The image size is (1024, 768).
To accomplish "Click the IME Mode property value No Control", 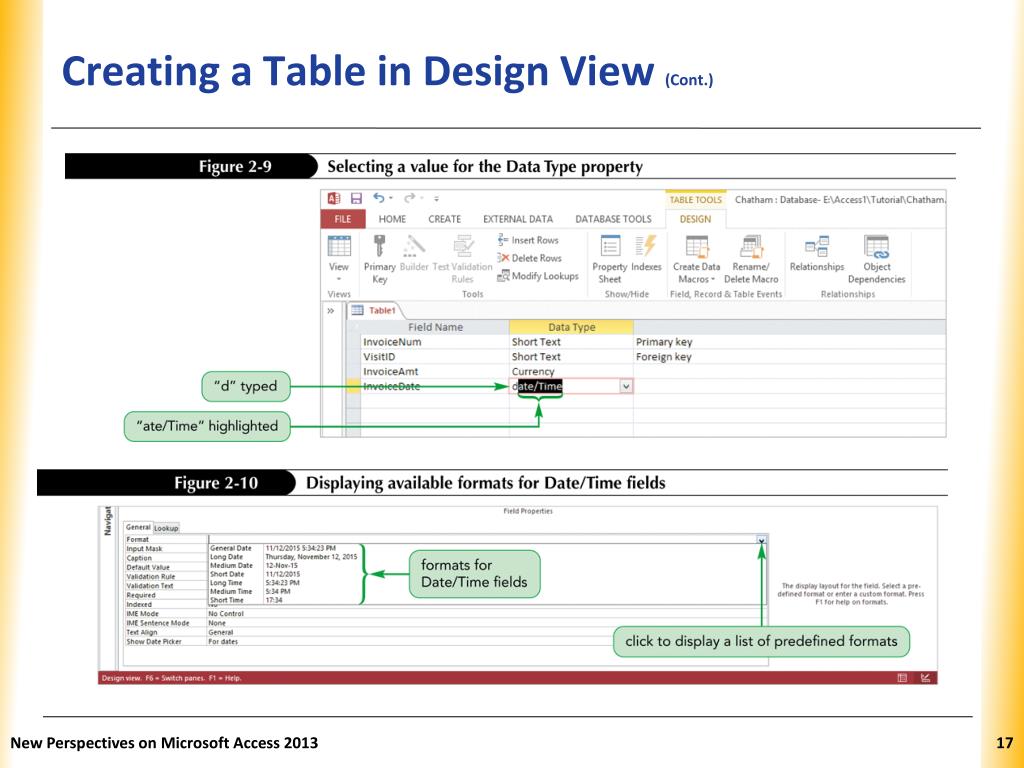I will pyautogui.click(x=226, y=613).
